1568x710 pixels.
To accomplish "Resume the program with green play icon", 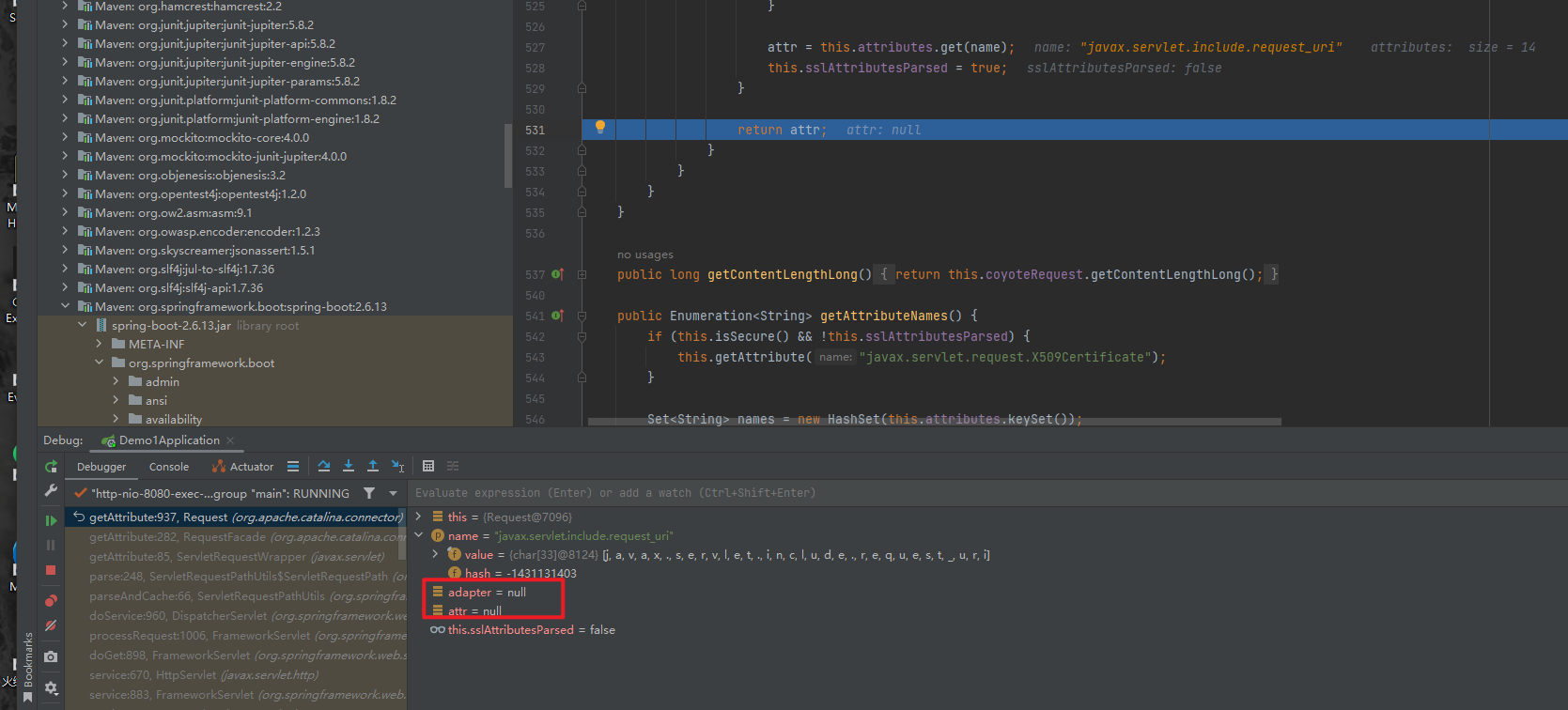I will pyautogui.click(x=51, y=520).
